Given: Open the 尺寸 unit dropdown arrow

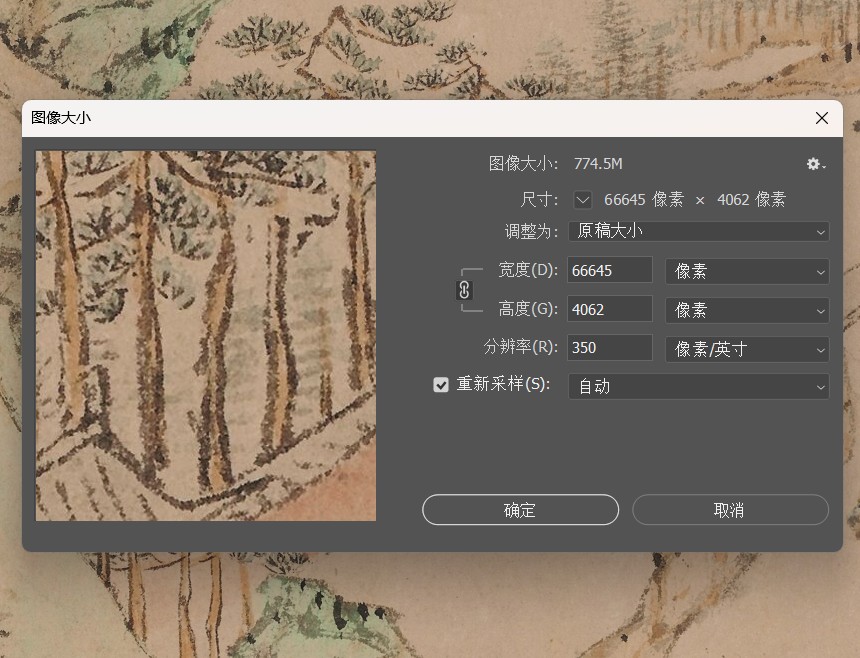Looking at the screenshot, I should pos(582,200).
